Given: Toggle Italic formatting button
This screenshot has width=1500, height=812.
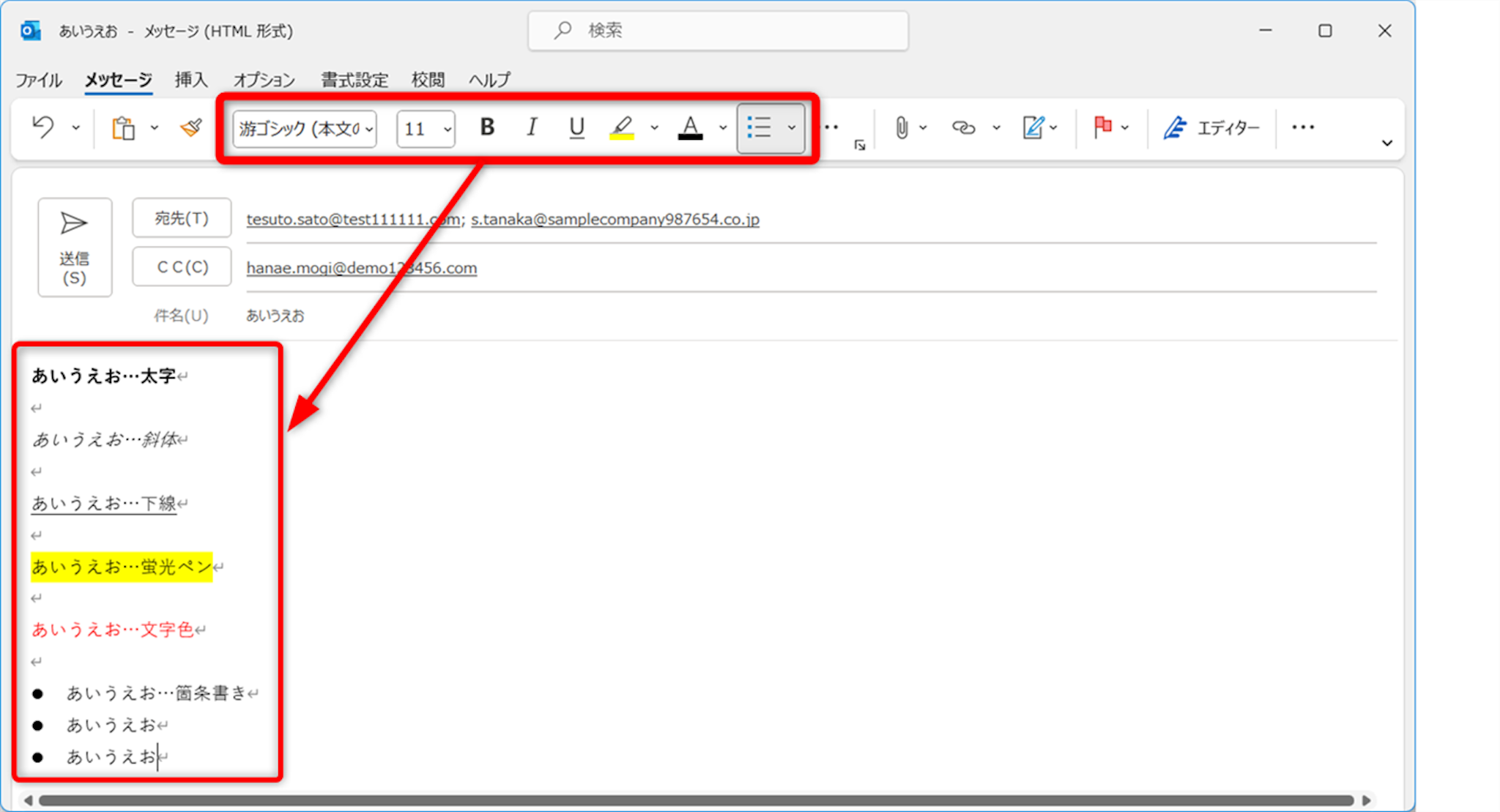Looking at the screenshot, I should (x=532, y=128).
